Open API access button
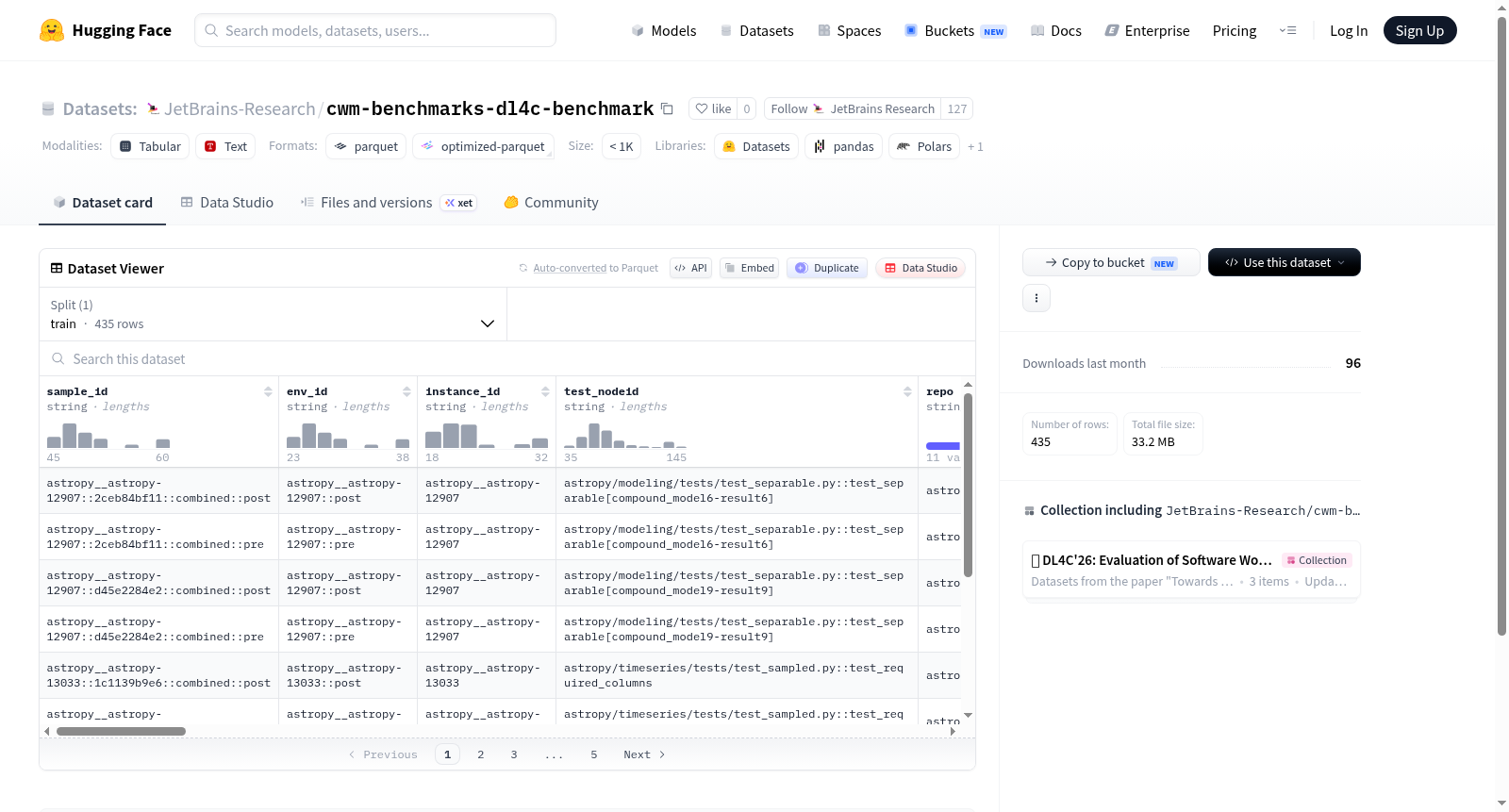Viewport: 1509px width, 812px height. [x=690, y=268]
